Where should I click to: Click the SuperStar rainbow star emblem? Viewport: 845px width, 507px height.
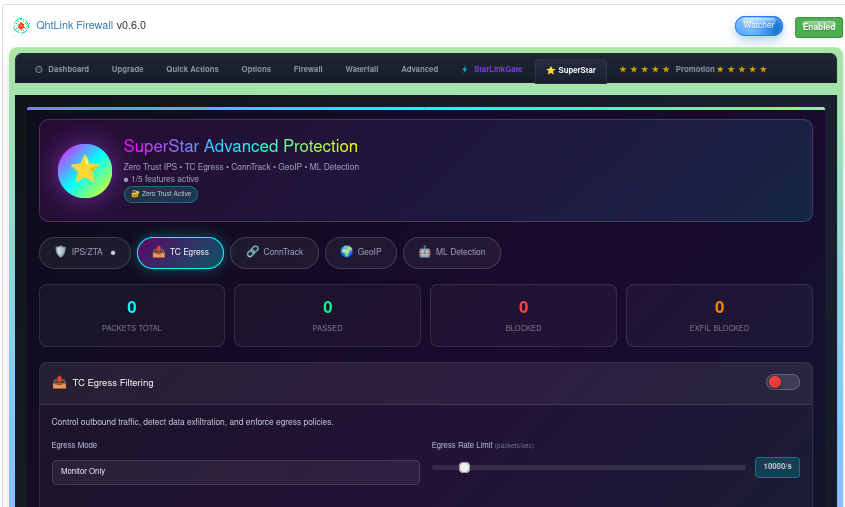tap(85, 170)
